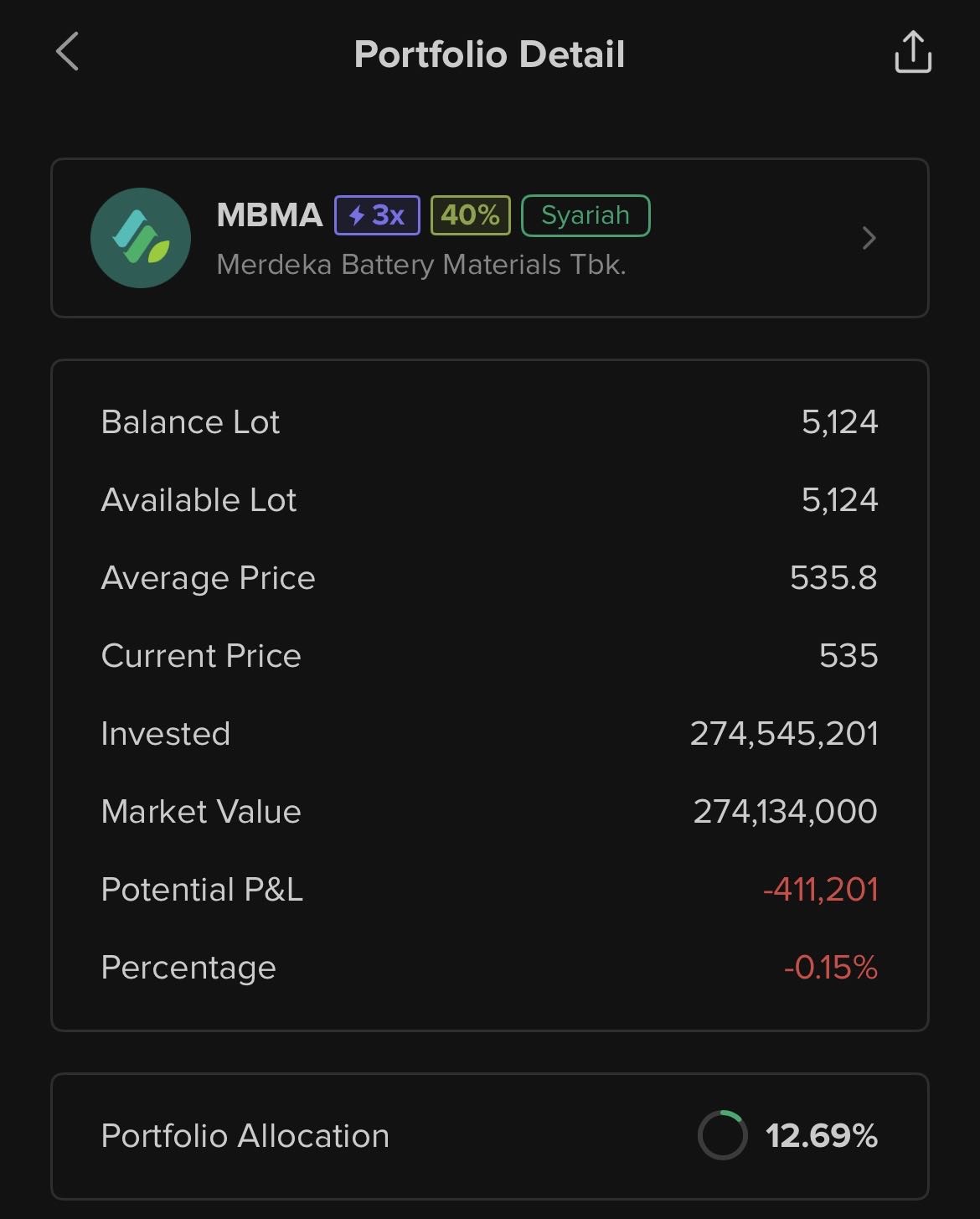Tap the MBMA company logo
The image size is (980, 1219).
141,238
